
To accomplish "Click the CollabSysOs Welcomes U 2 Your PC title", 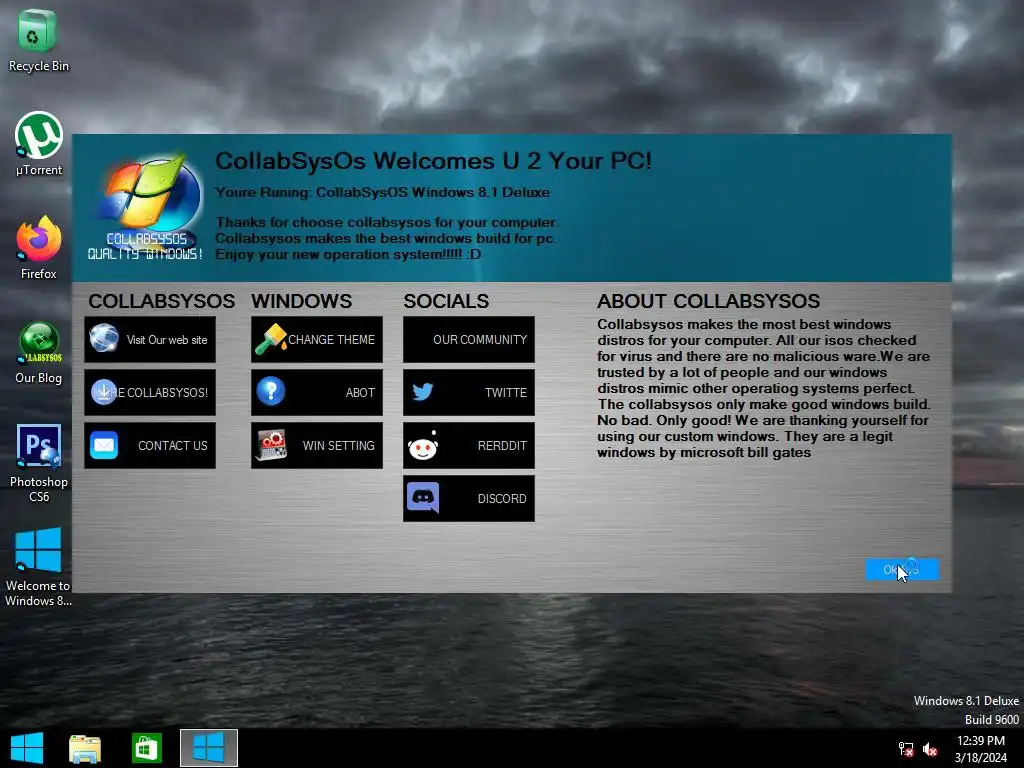I will tap(434, 161).
